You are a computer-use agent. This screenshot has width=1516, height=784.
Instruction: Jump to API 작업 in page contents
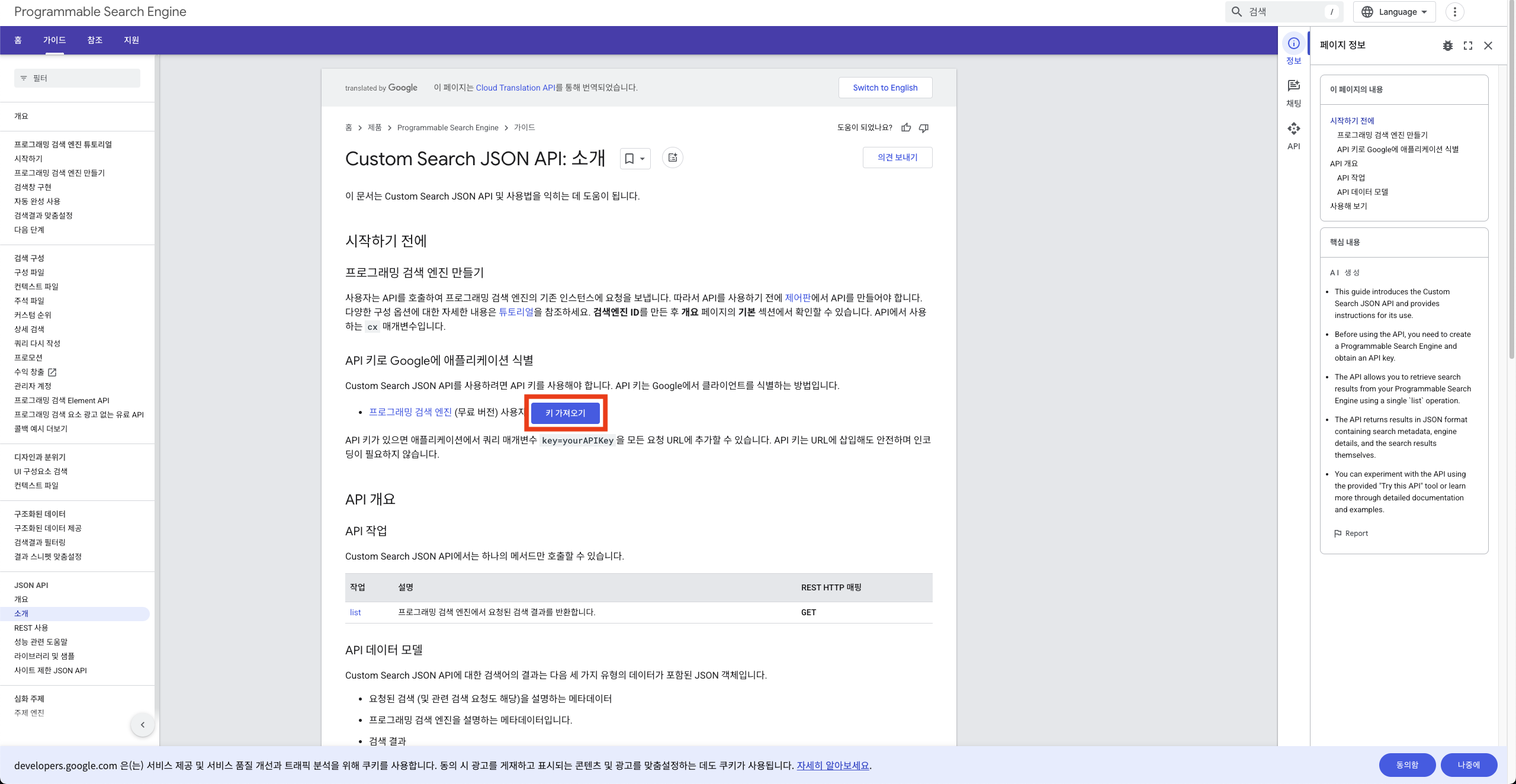(1351, 178)
